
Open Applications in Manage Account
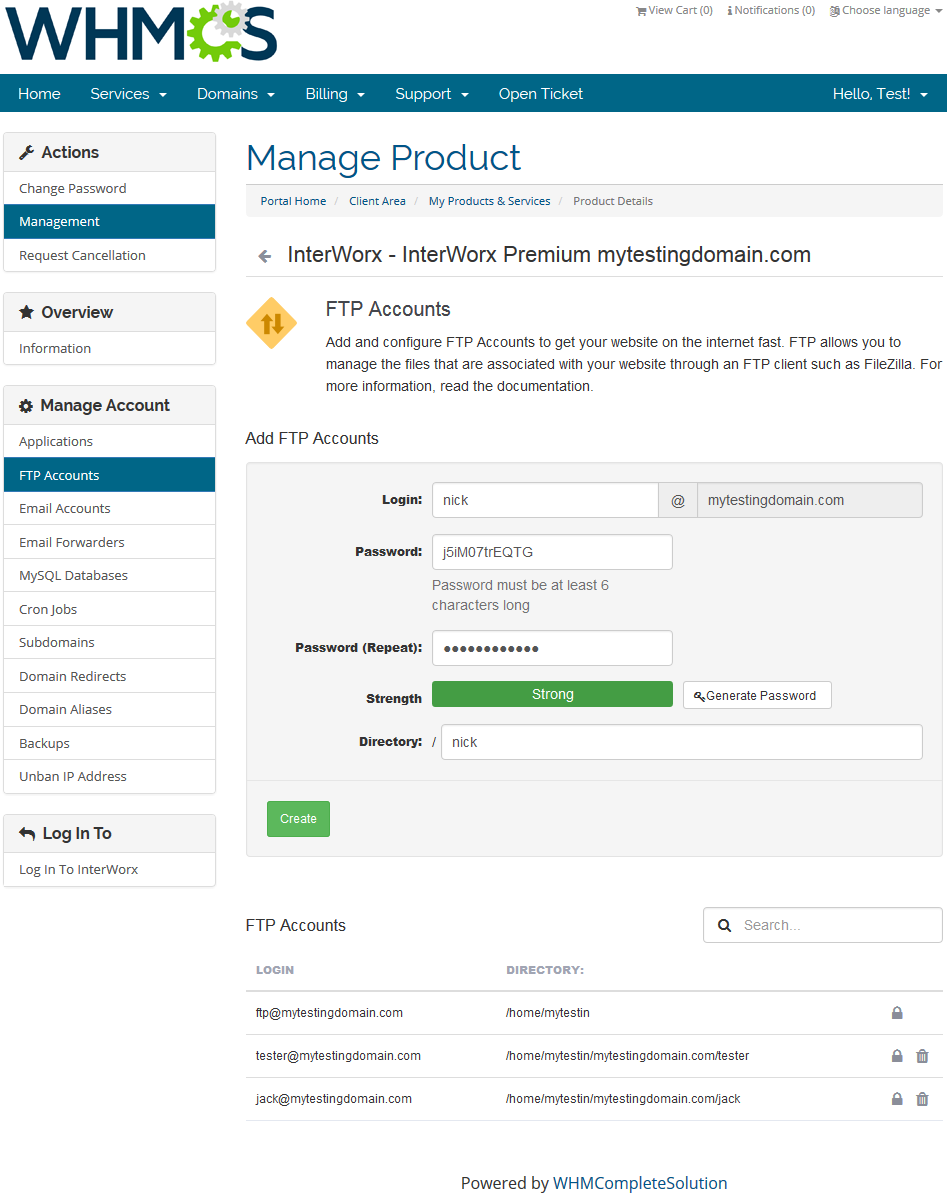click(109, 441)
